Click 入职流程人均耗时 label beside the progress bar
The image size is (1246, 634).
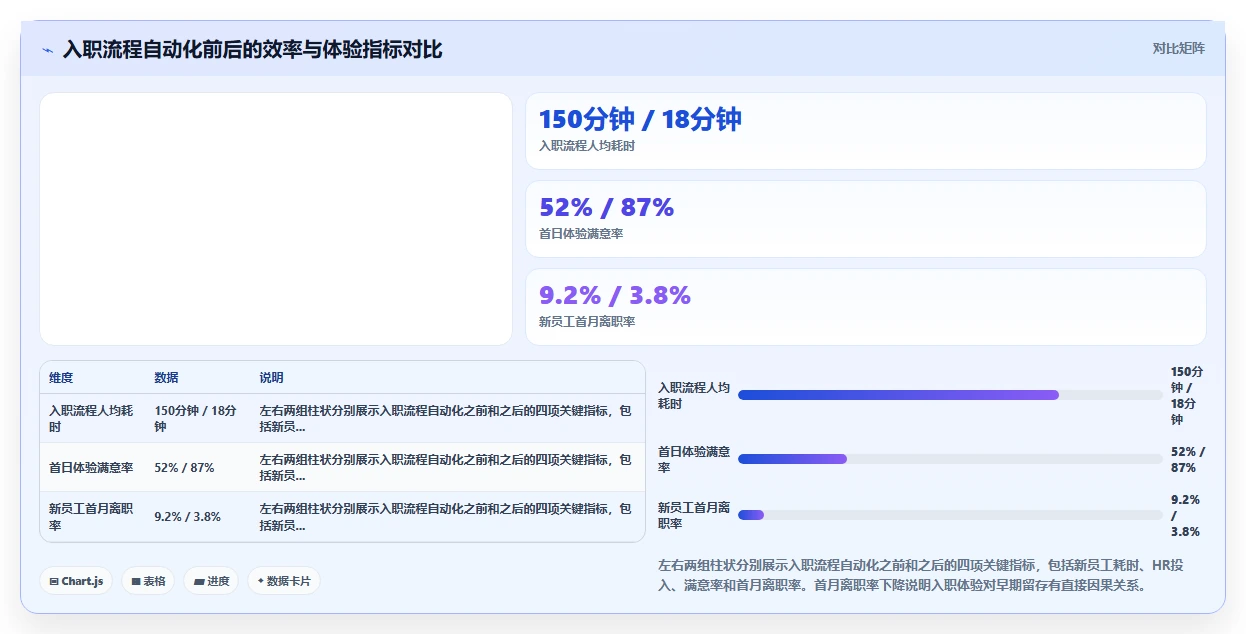[x=694, y=395]
